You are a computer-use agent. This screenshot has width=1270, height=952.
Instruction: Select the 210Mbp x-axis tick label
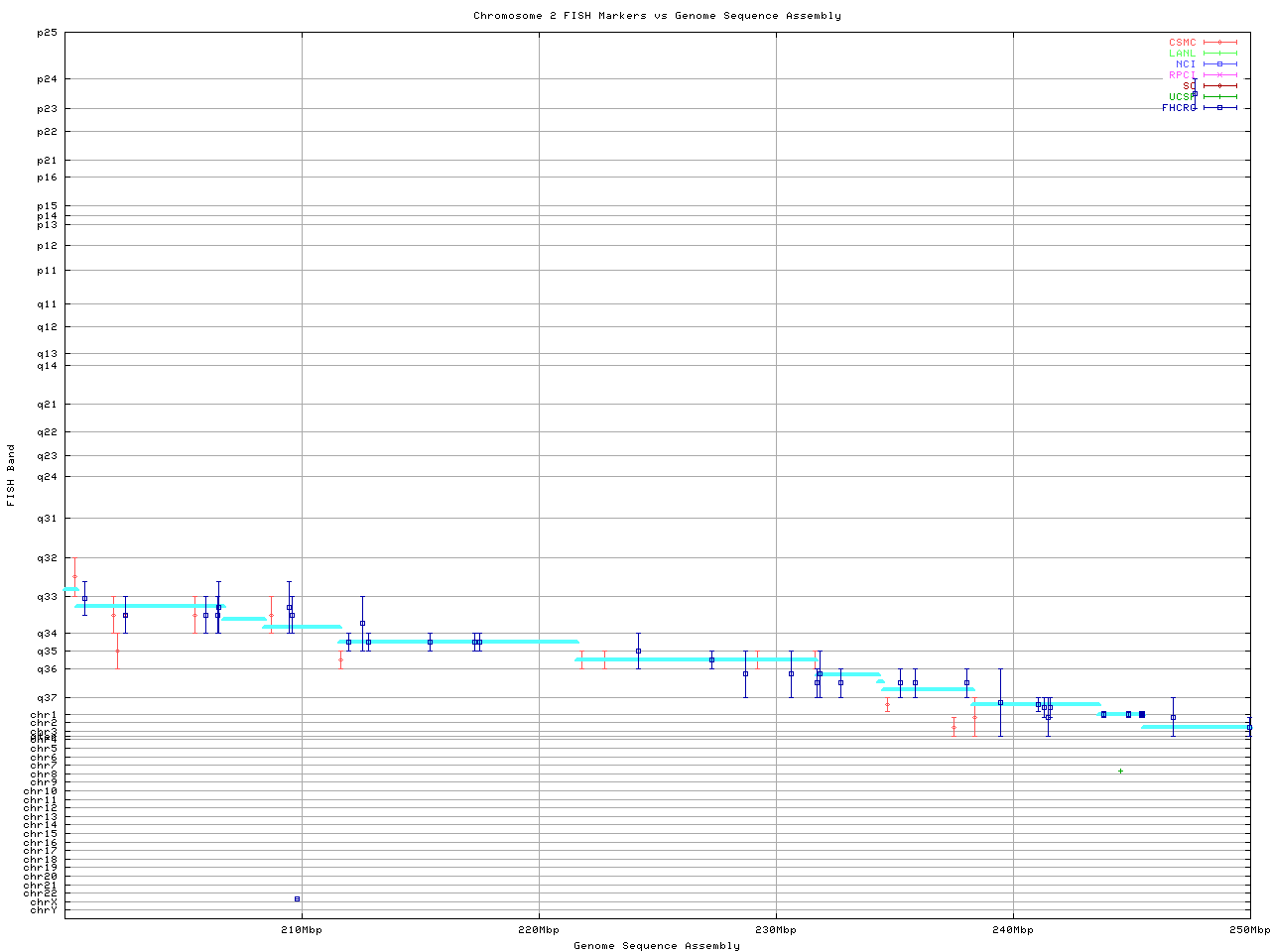[x=302, y=930]
